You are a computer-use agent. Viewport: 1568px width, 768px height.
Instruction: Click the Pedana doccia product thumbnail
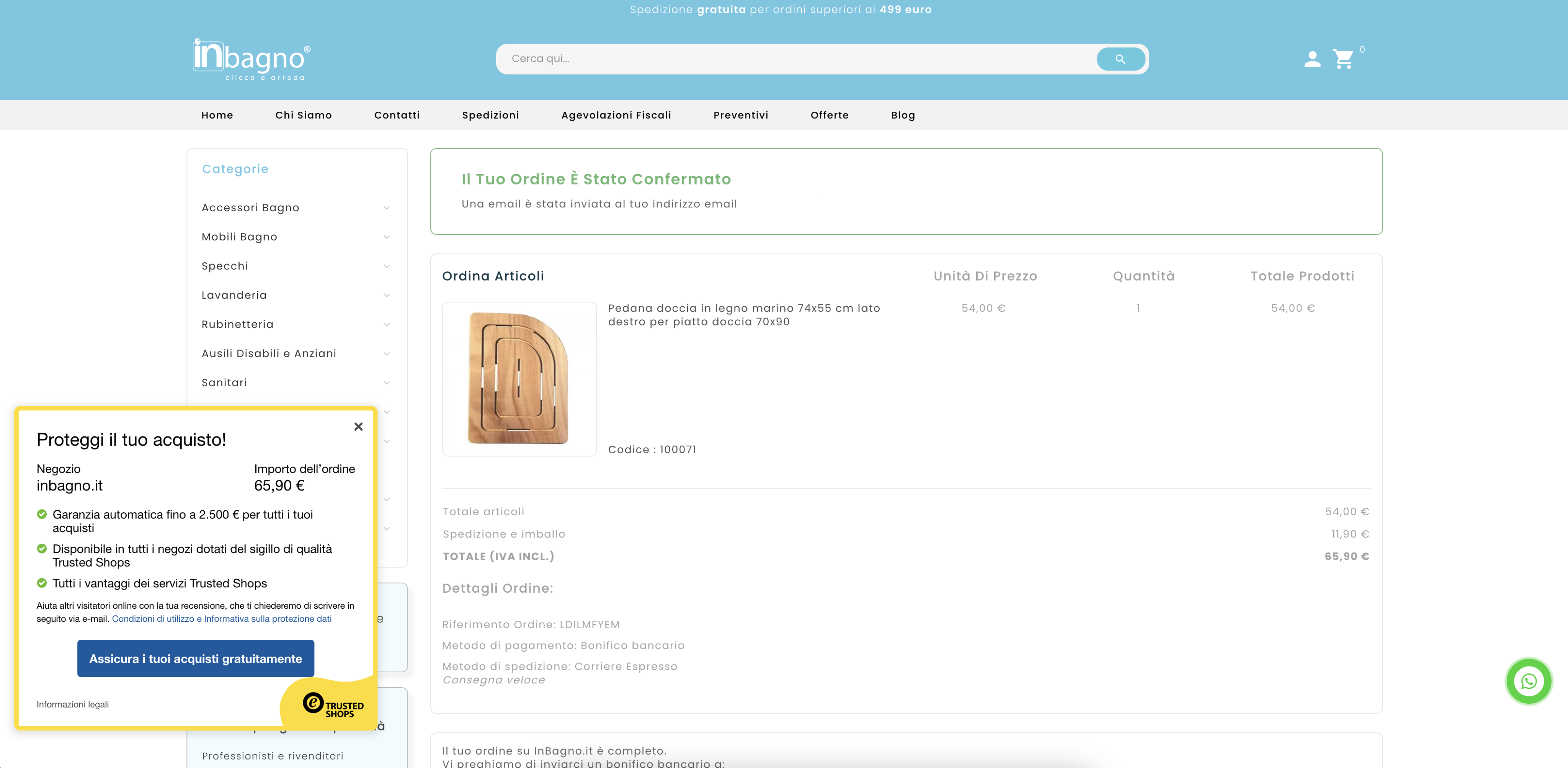point(519,379)
